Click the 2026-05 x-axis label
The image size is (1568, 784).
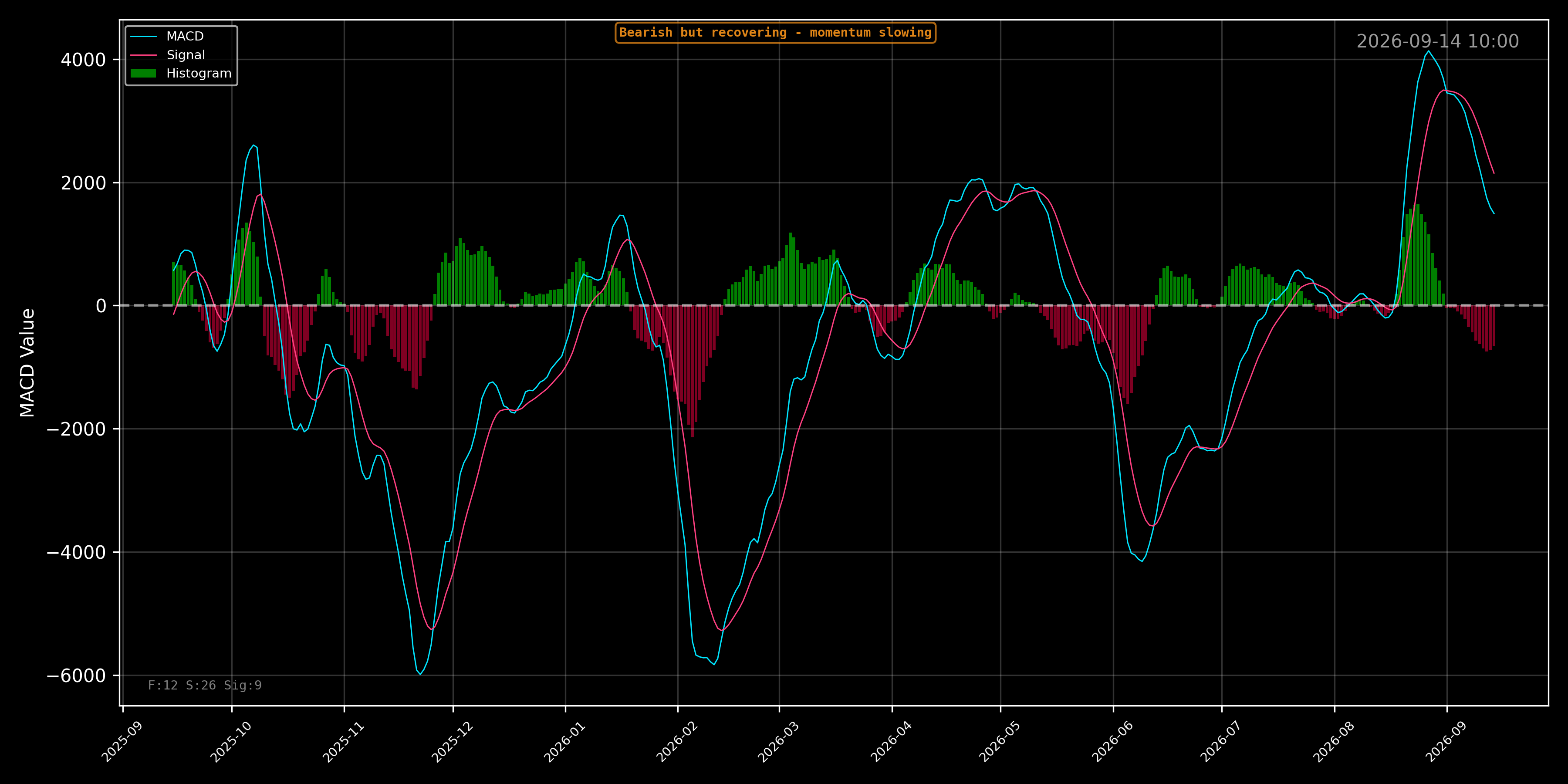[1000, 741]
